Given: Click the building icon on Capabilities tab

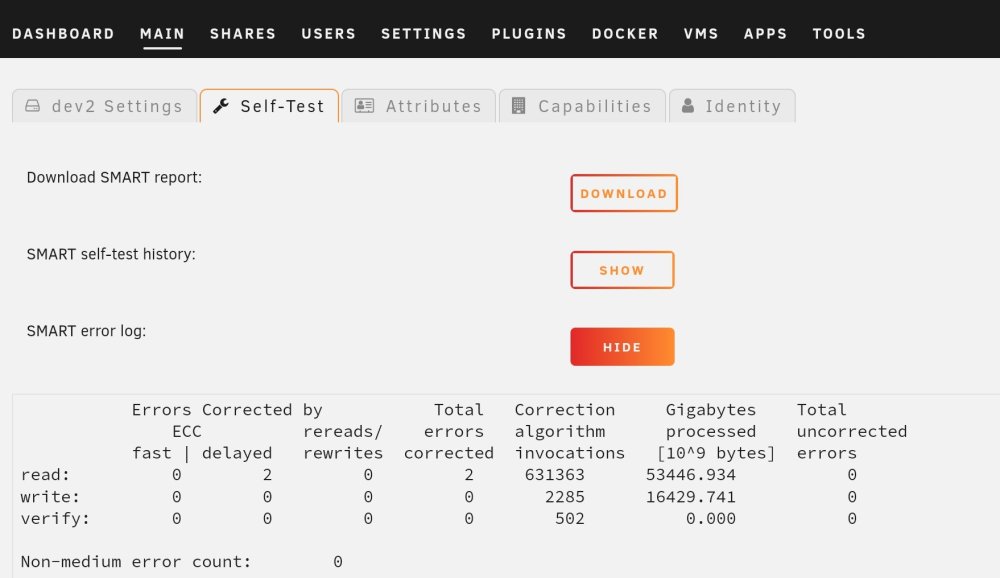Looking at the screenshot, I should pos(518,106).
